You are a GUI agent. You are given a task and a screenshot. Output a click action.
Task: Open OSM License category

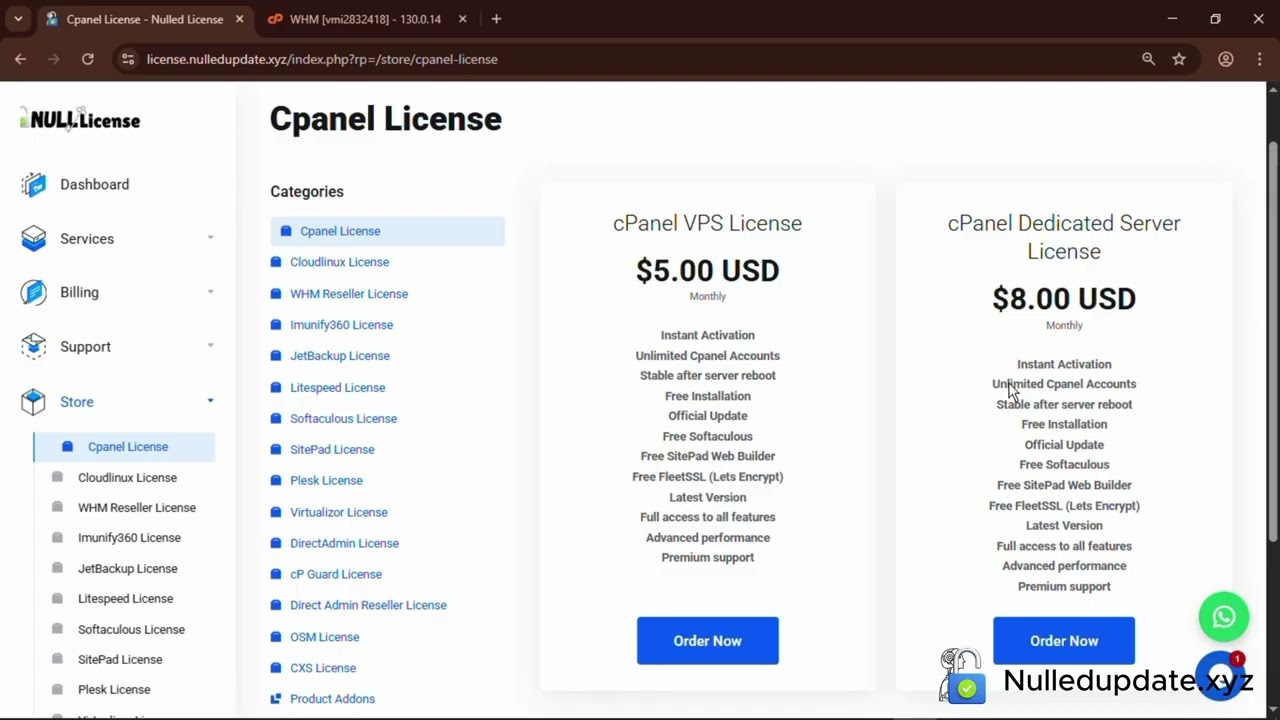pyautogui.click(x=324, y=637)
